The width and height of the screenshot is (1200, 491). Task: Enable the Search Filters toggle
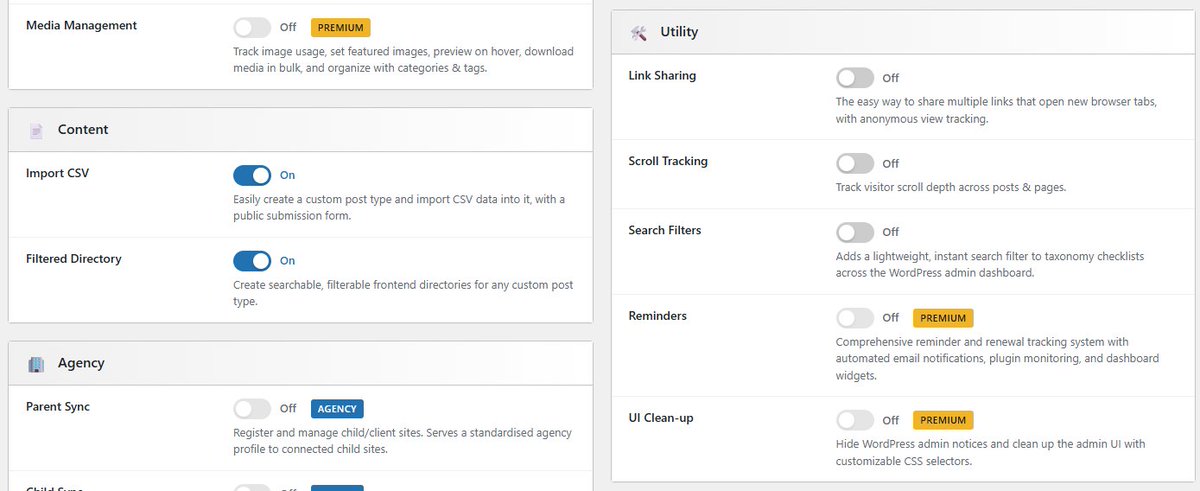[855, 232]
